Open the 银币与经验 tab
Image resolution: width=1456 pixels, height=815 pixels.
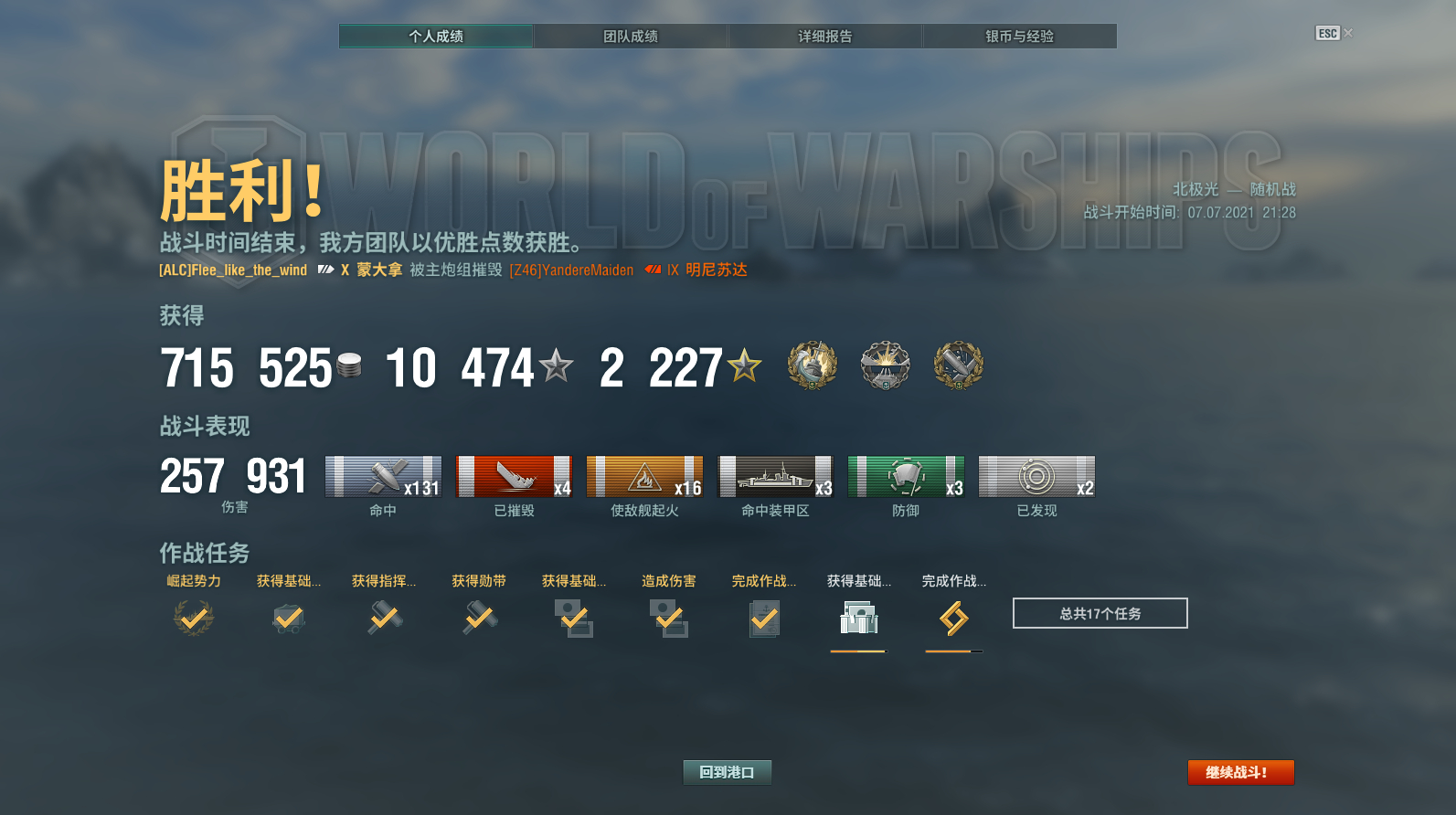click(1020, 36)
